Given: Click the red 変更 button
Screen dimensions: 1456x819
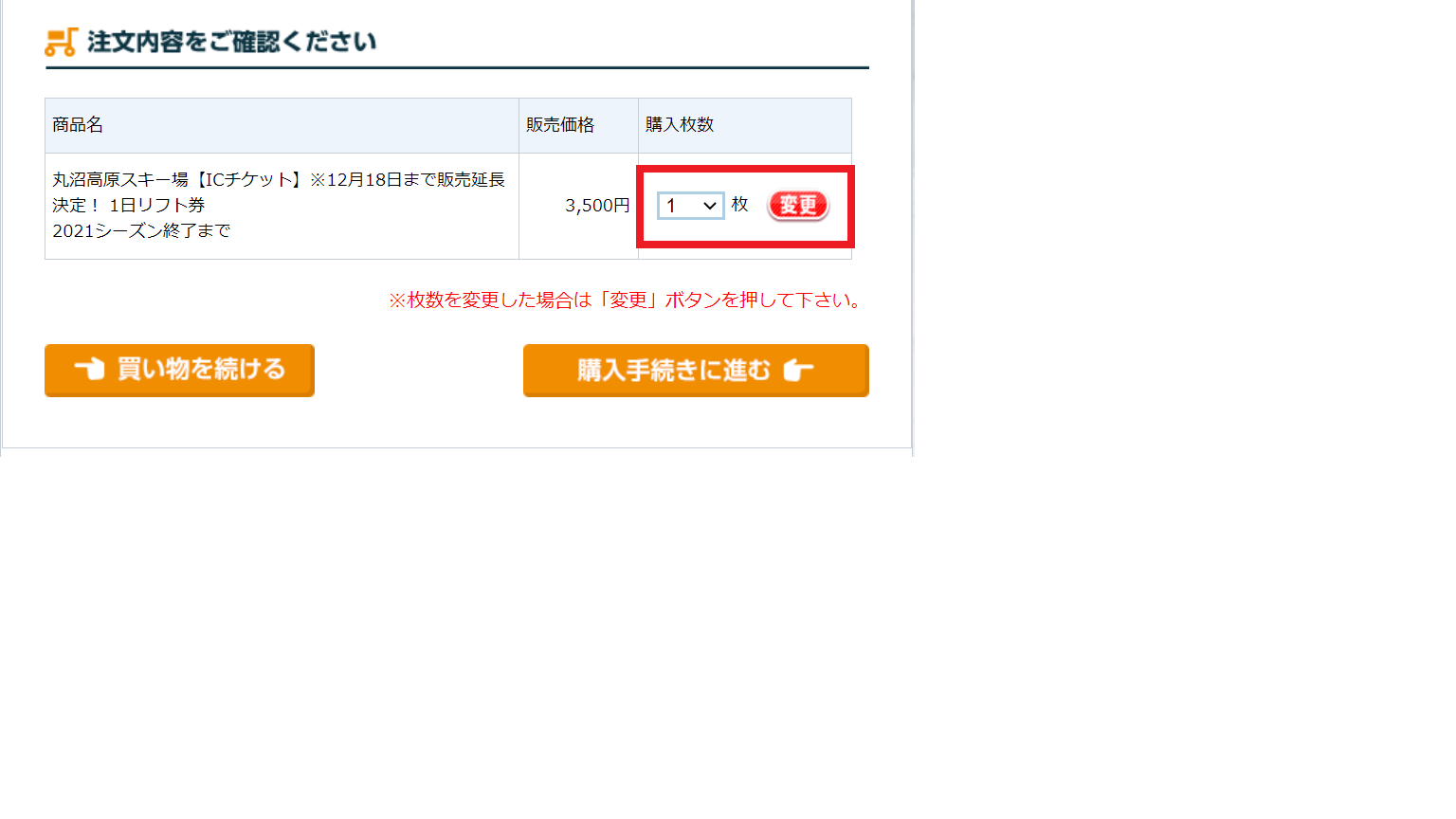Looking at the screenshot, I should click(798, 205).
